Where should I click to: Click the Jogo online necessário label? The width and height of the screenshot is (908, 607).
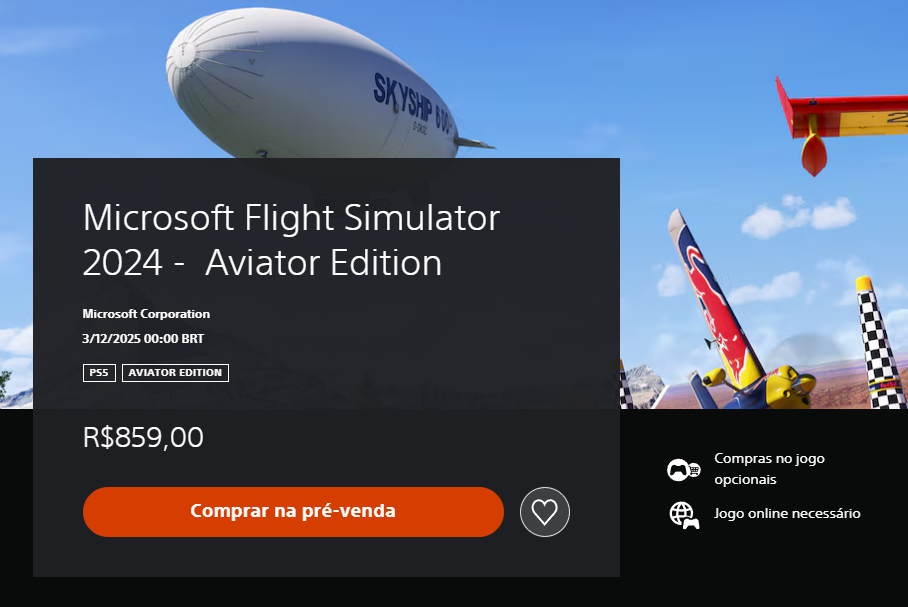click(x=787, y=513)
